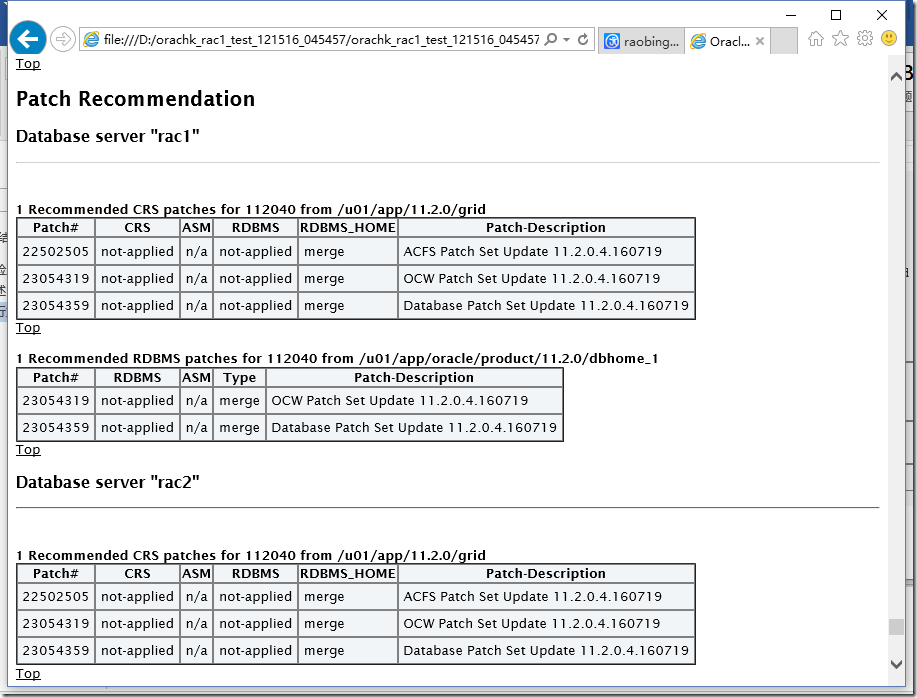
Task: Click the search magnifier in address bar
Action: tap(551, 40)
